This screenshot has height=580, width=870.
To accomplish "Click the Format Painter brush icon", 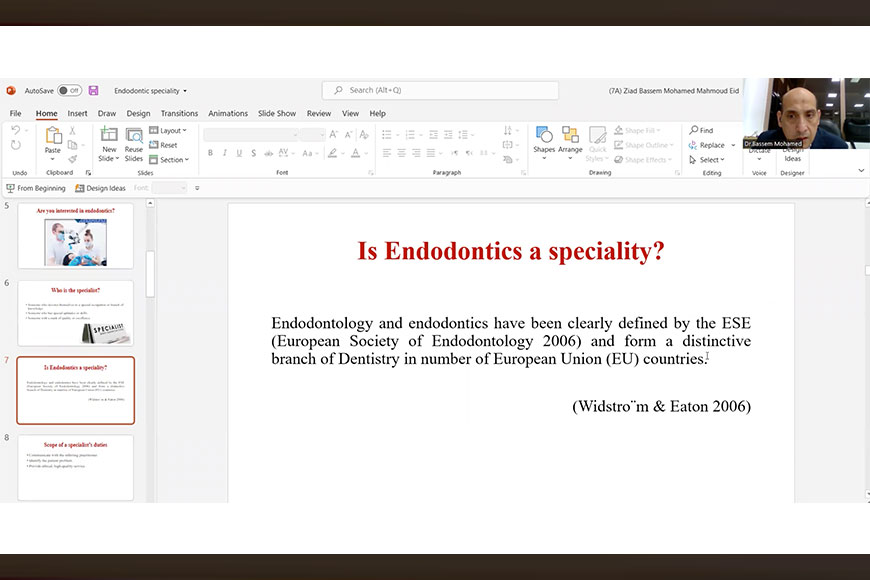I will [x=72, y=159].
